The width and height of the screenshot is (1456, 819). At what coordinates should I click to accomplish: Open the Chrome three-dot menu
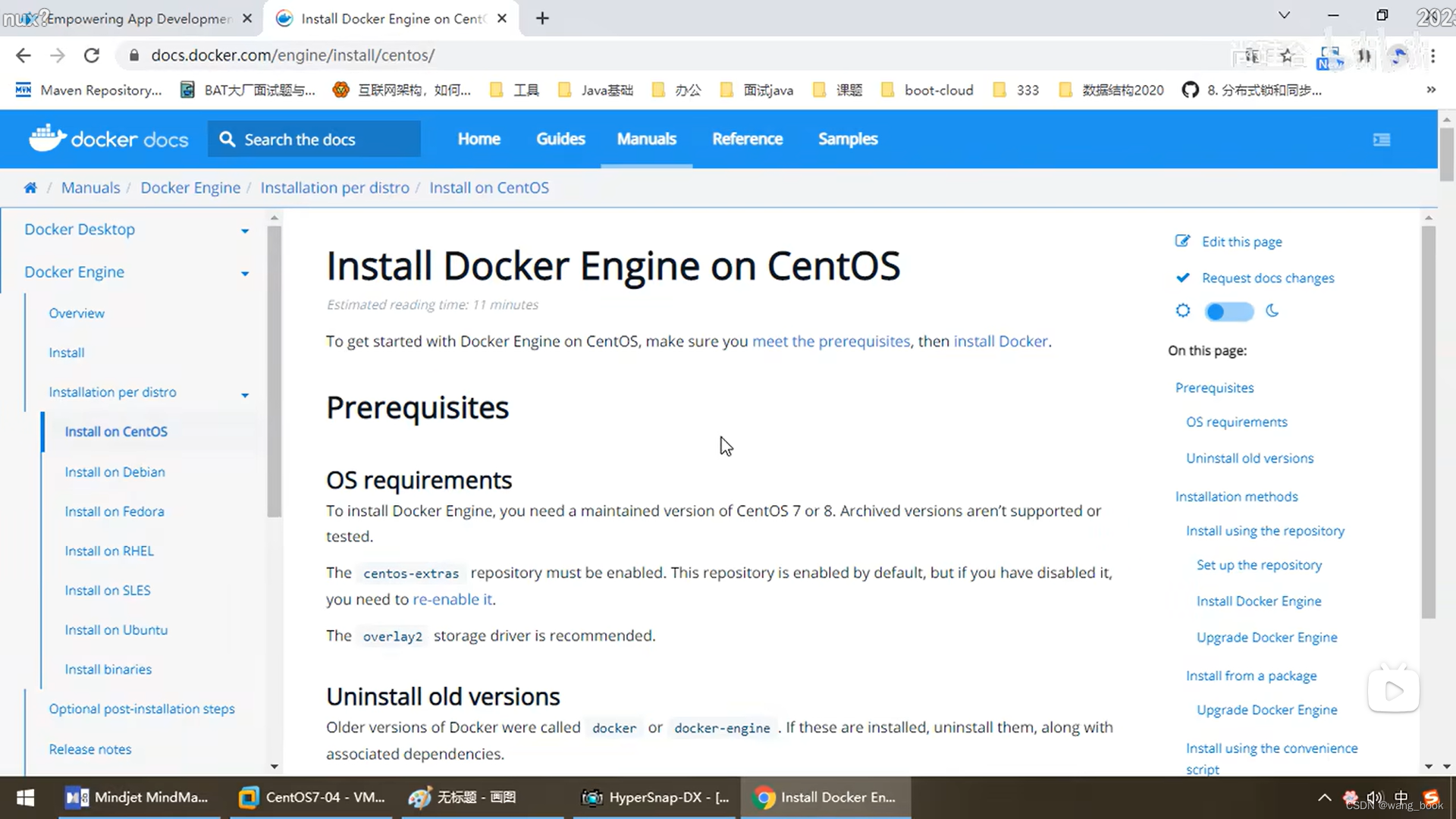[x=1432, y=55]
